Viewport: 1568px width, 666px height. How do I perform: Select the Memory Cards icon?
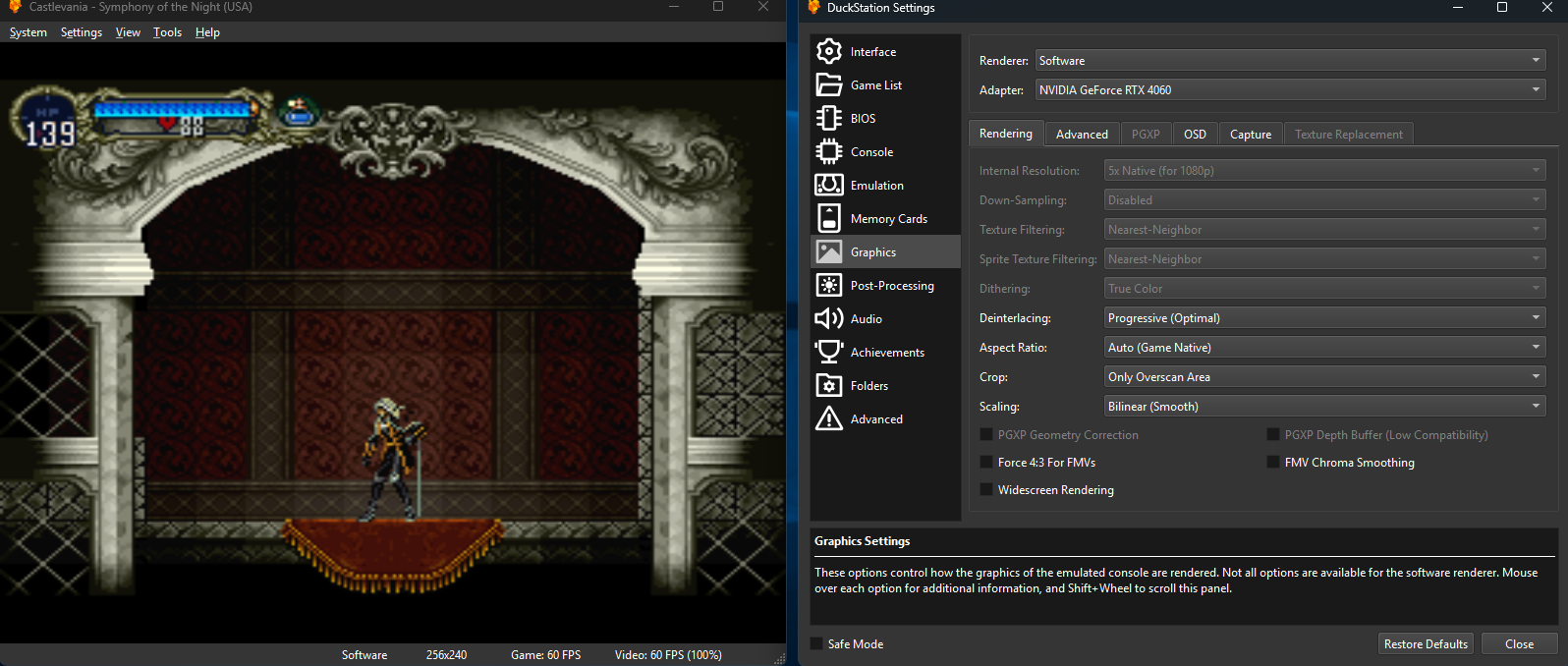[829, 218]
